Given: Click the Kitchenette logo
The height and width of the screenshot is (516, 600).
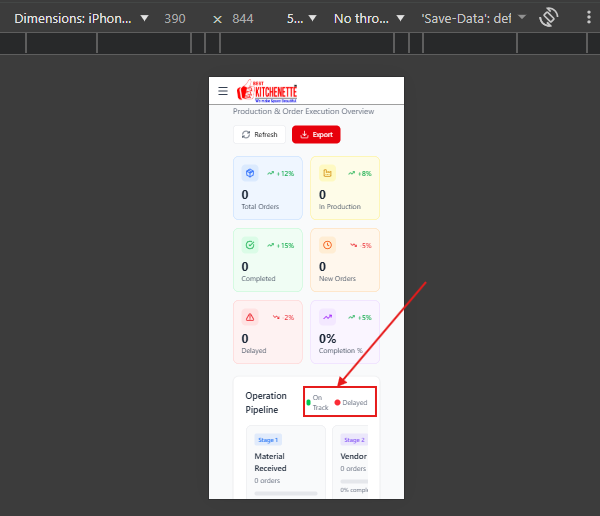Looking at the screenshot, I should point(267,91).
